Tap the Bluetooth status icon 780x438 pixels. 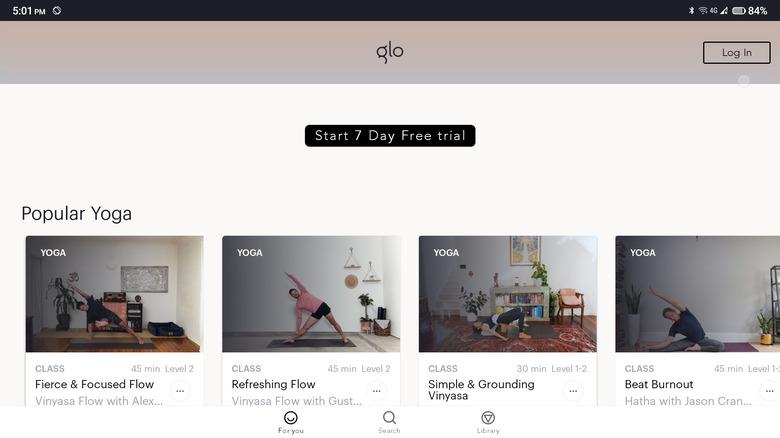pos(691,10)
